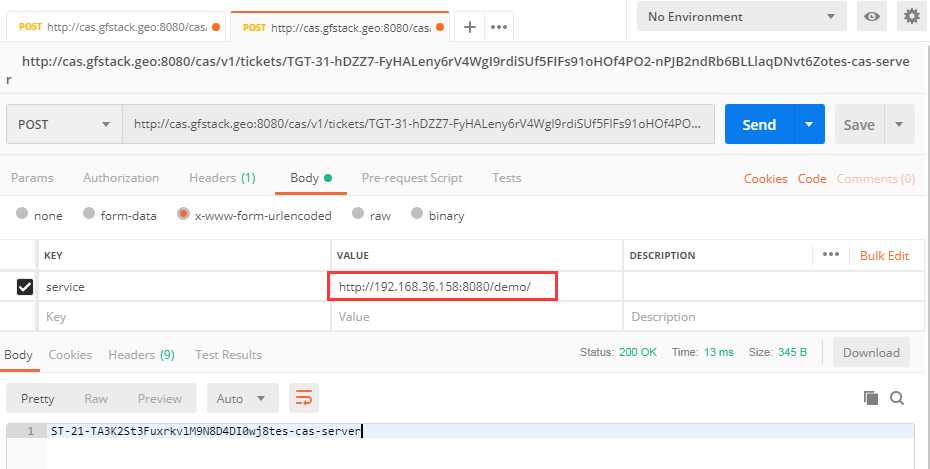Viewport: 930px width, 469px height.
Task: Open the manage environments gear icon
Action: pyautogui.click(x=911, y=17)
